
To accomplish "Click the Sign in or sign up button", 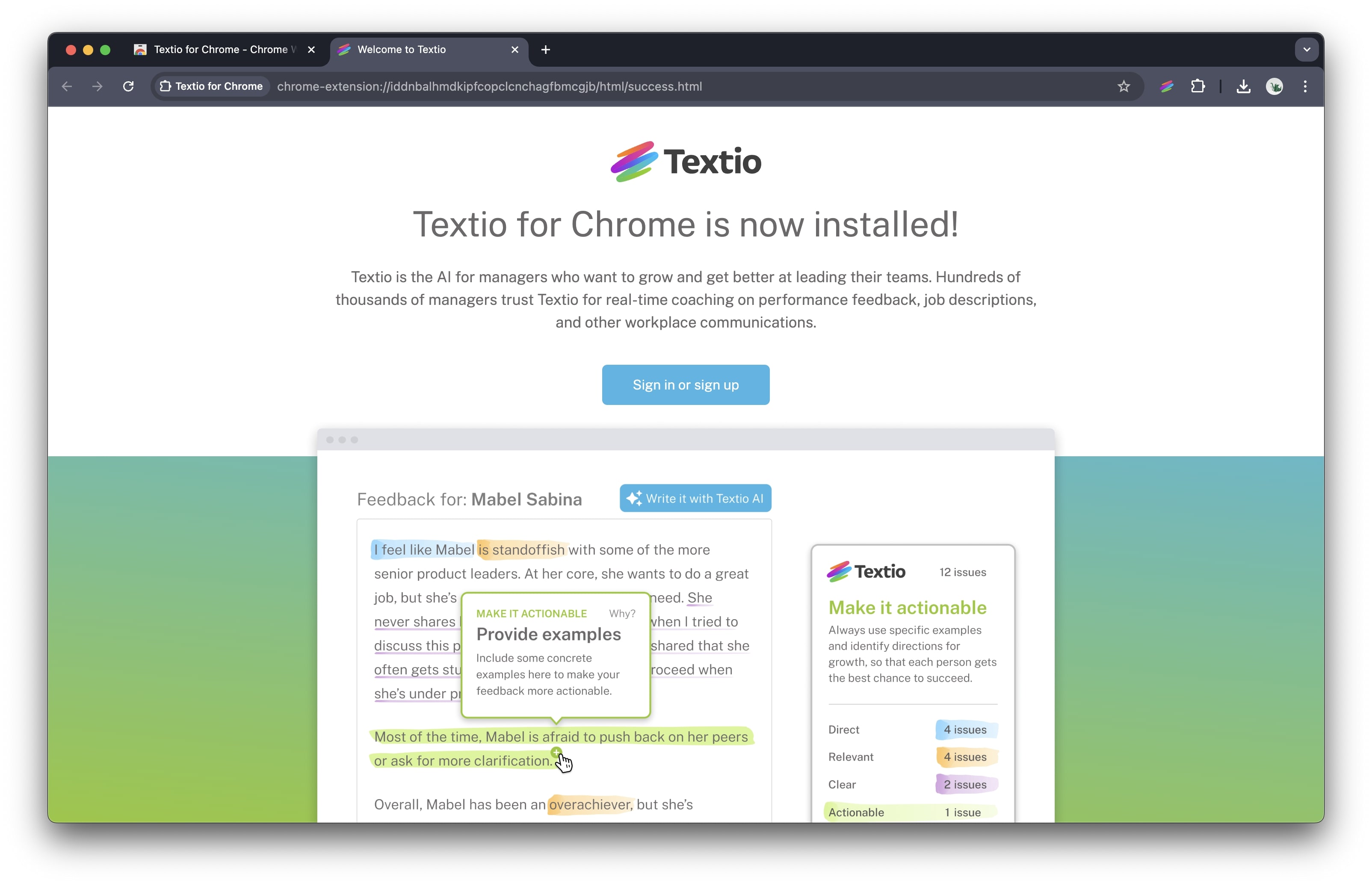I will (x=686, y=385).
